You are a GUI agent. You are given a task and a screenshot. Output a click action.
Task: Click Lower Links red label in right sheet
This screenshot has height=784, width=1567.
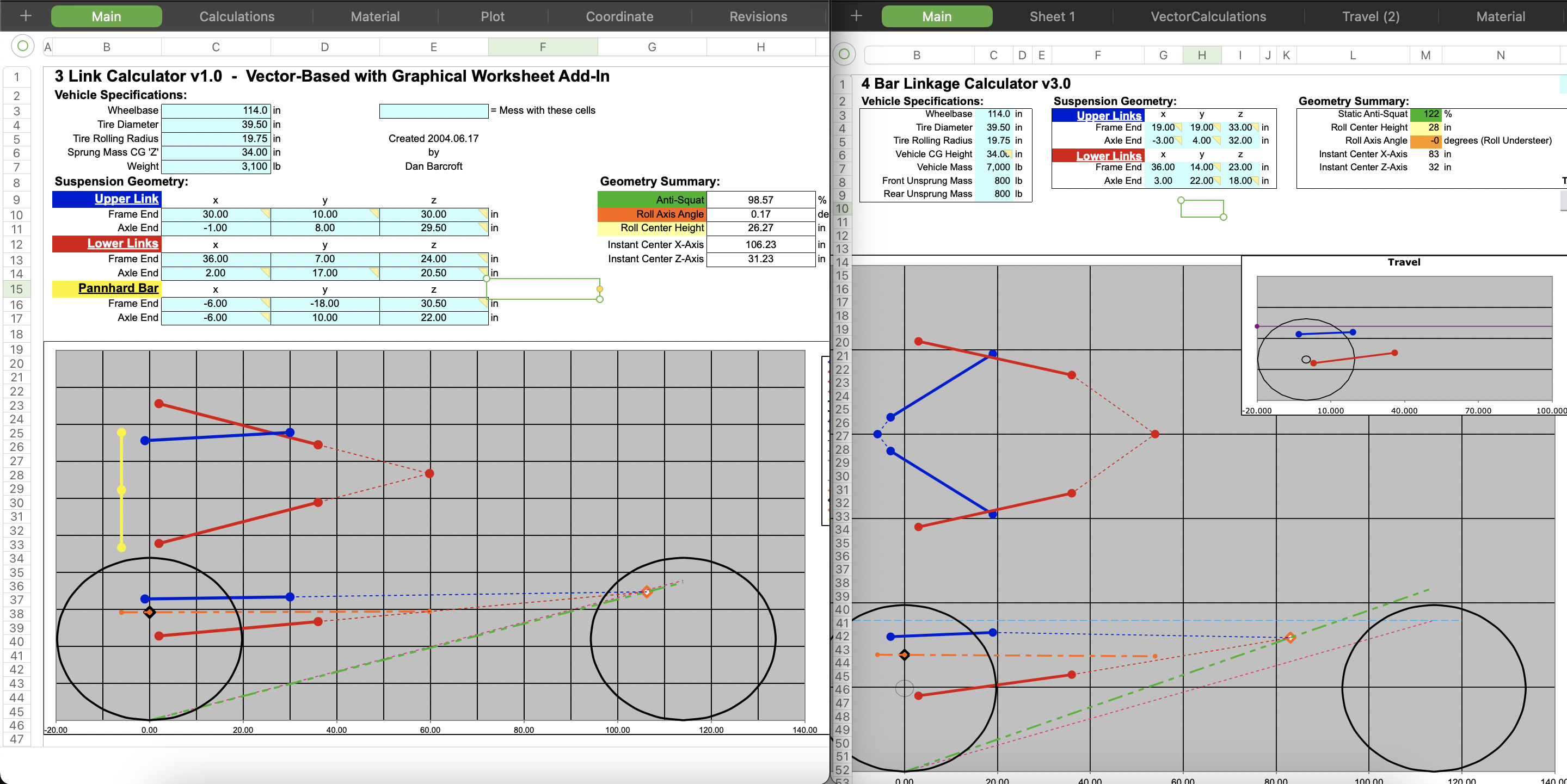click(x=1100, y=153)
